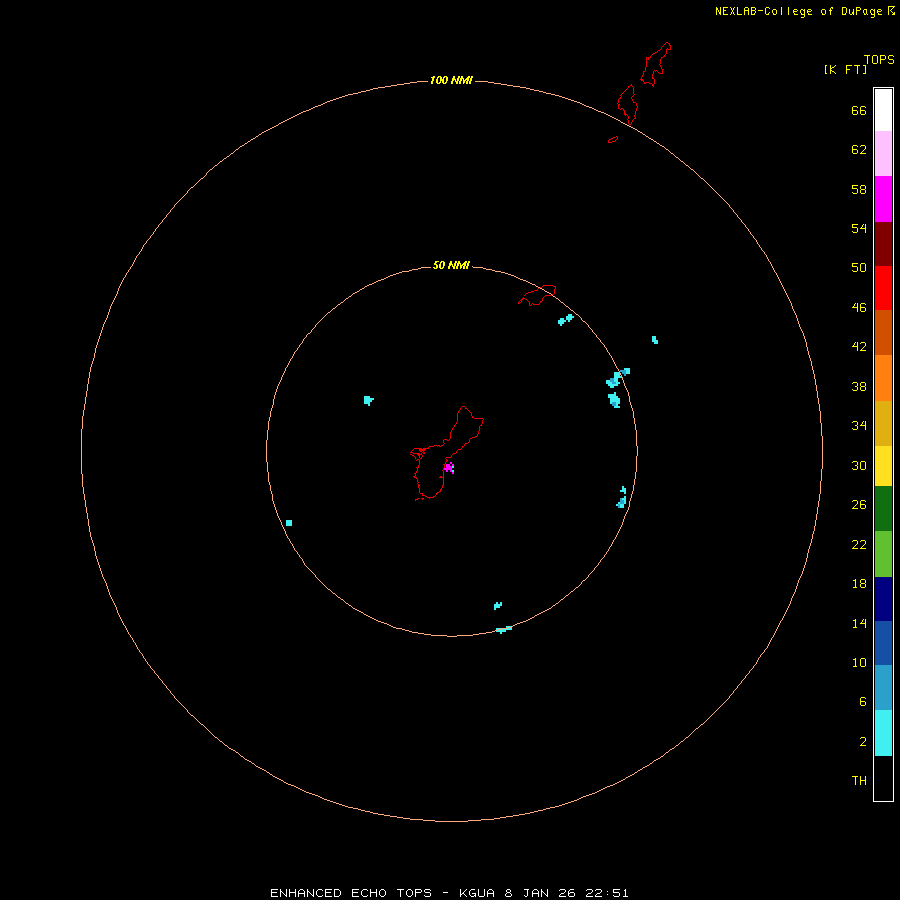Click the '50 NMI' range ring label
The height and width of the screenshot is (900, 900).
tap(451, 265)
